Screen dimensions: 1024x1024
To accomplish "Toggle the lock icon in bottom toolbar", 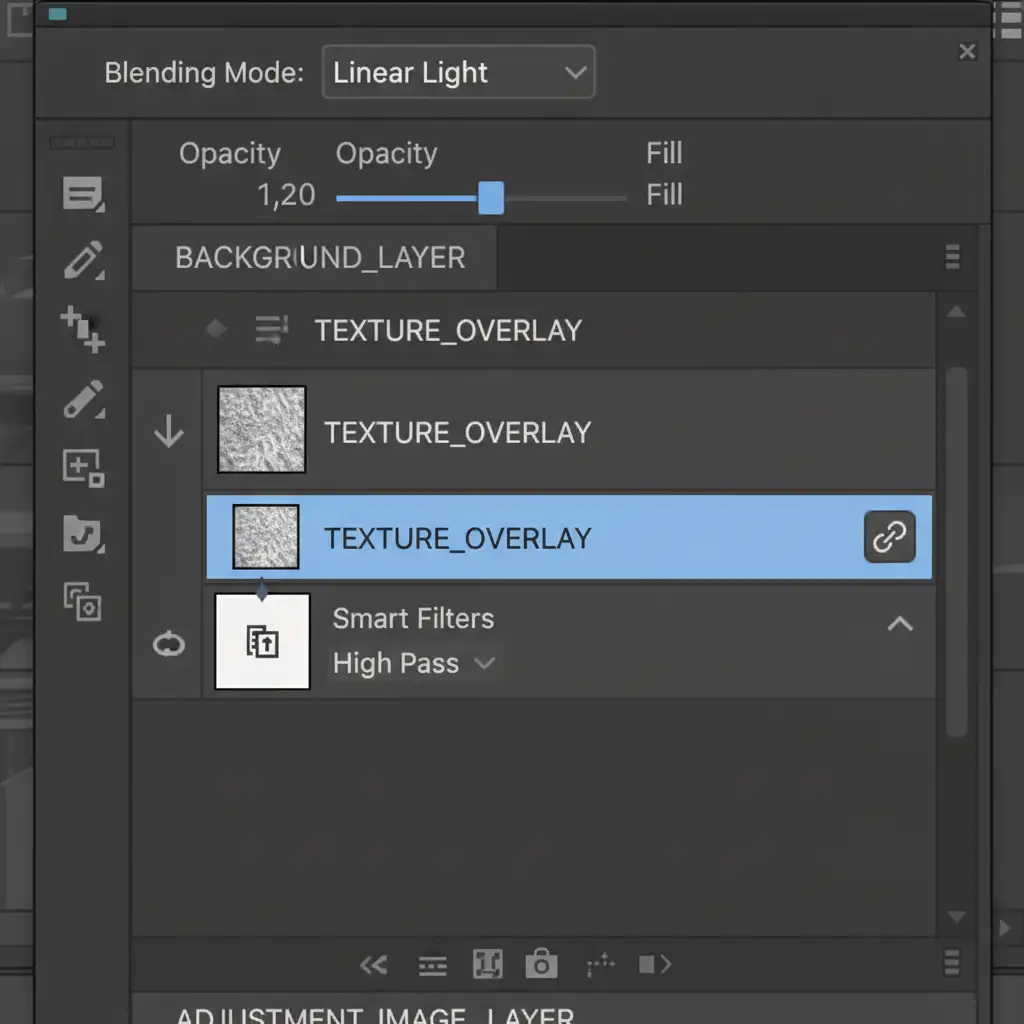I will [541, 964].
